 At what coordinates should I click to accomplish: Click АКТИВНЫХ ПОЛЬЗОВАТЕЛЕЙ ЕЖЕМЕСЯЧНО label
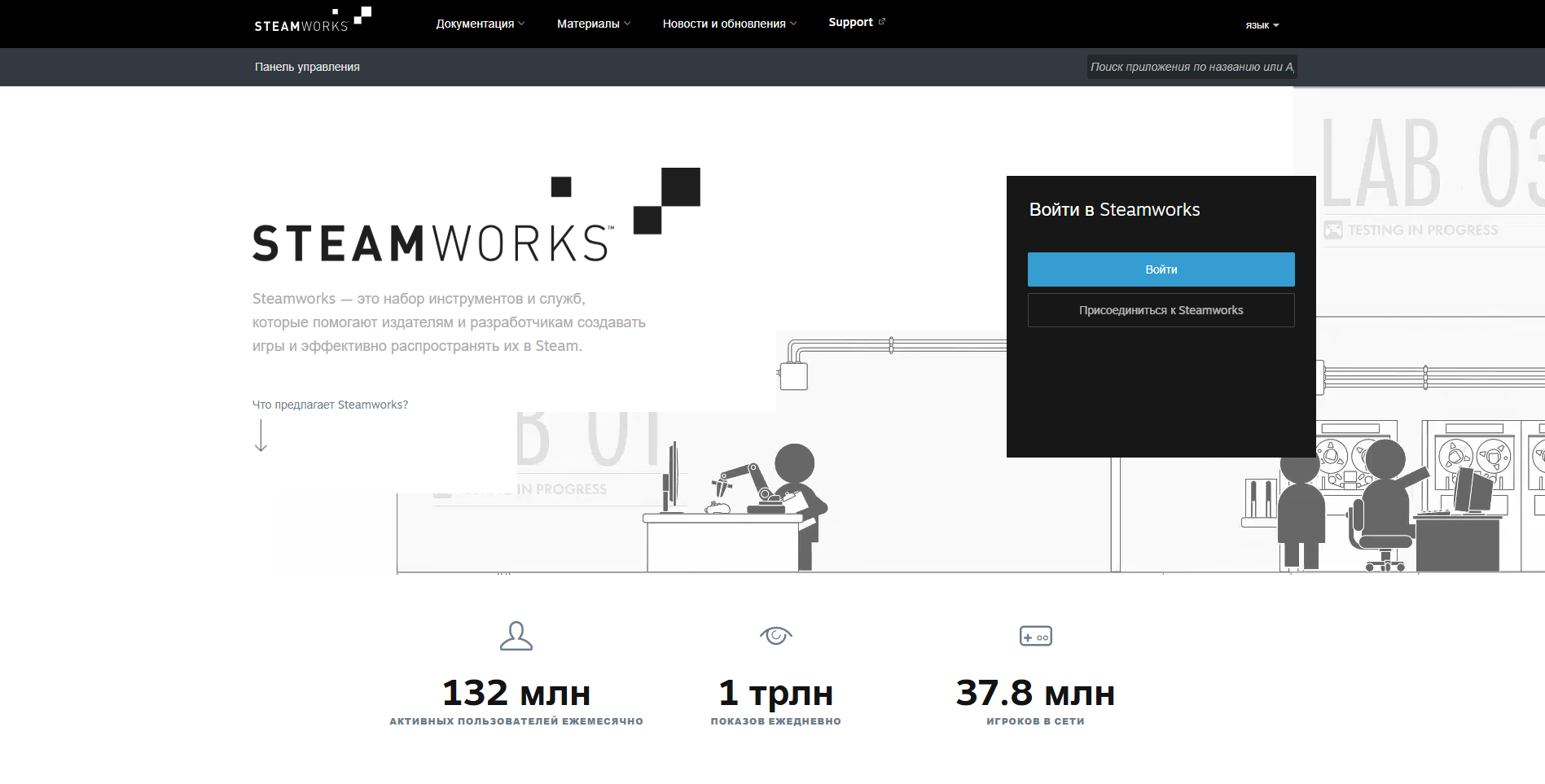[516, 721]
